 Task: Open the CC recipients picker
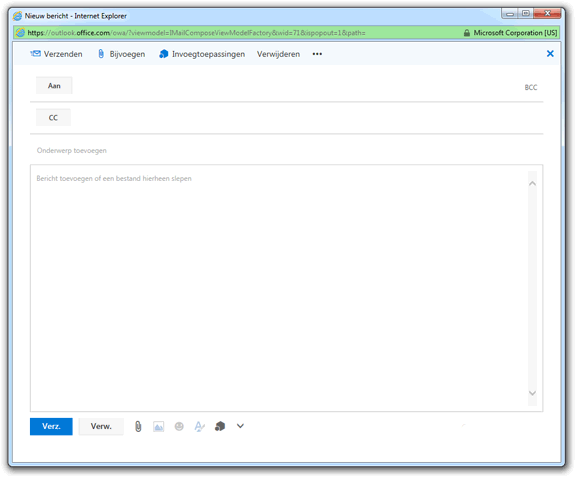tap(53, 117)
